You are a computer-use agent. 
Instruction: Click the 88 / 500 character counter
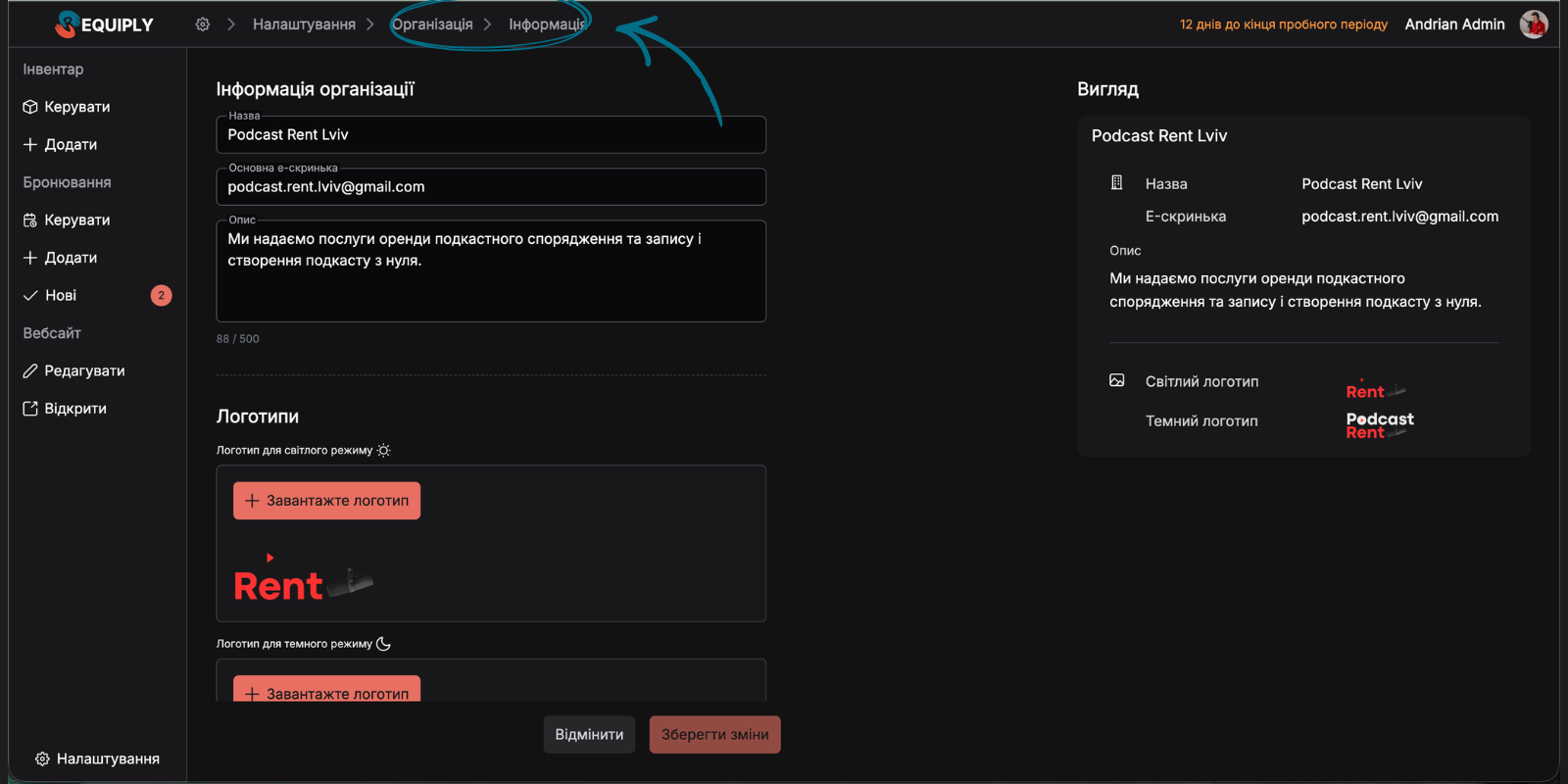(238, 339)
